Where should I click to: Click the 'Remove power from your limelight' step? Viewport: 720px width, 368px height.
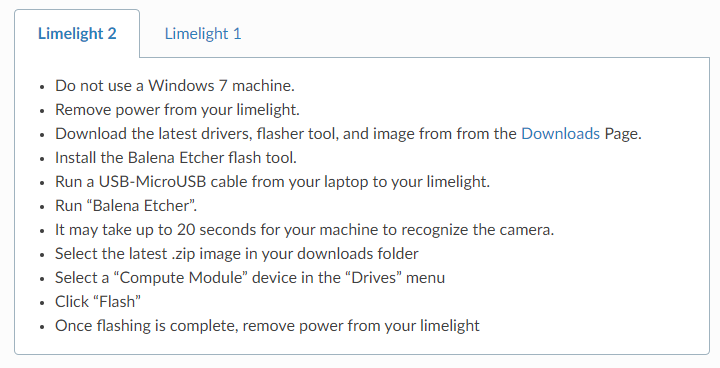[x=177, y=110]
